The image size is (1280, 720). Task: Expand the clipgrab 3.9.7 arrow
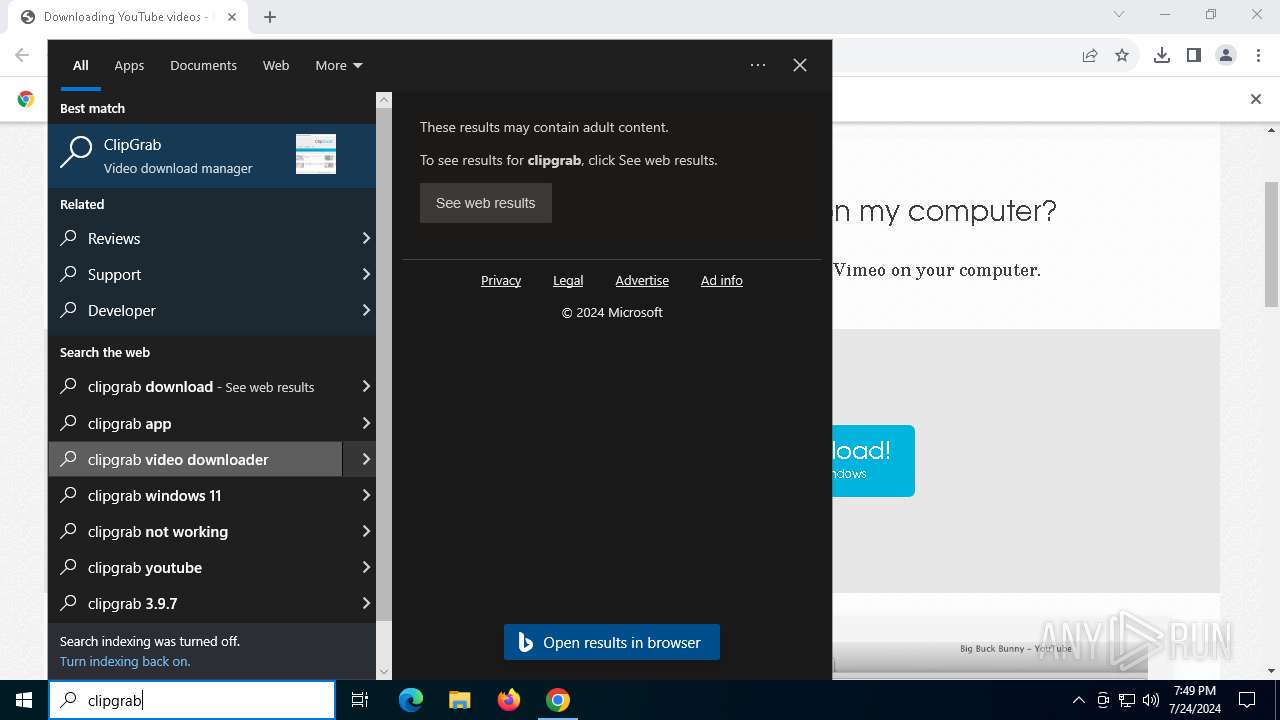[366, 603]
